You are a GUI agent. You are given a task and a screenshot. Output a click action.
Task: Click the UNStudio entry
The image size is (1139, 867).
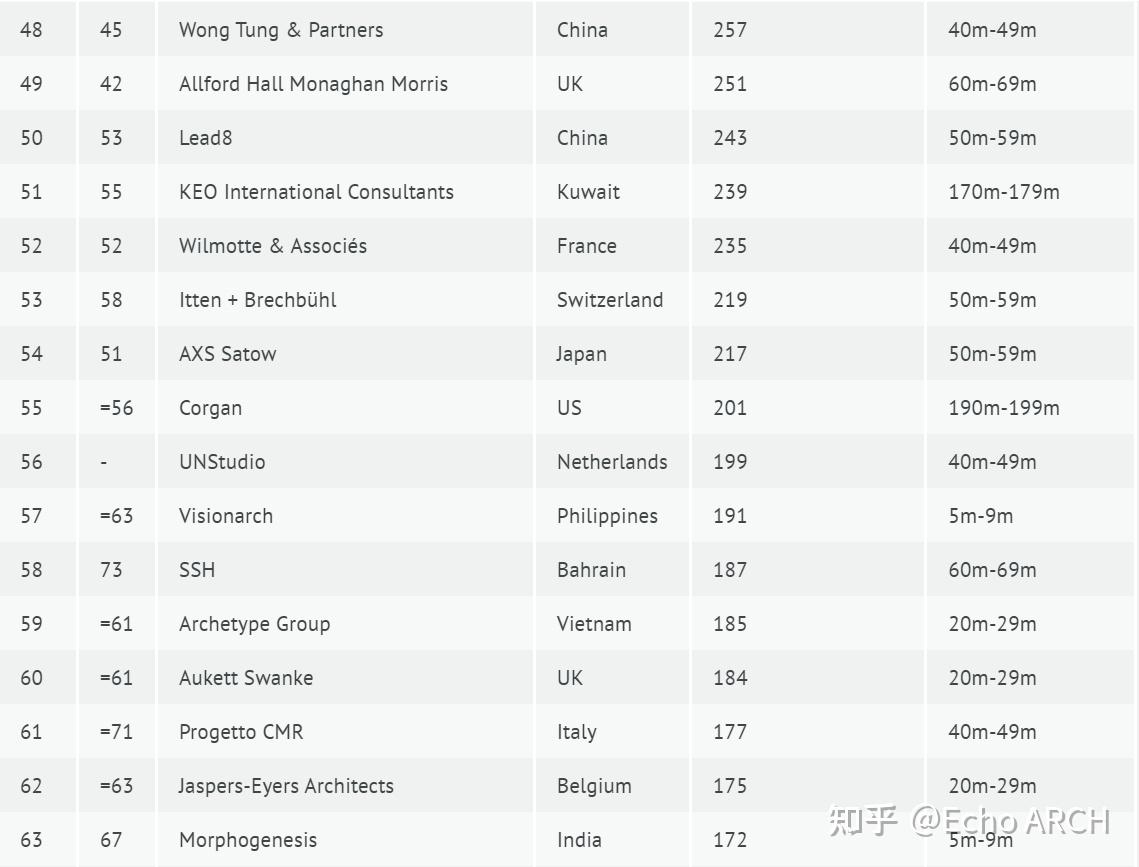tap(222, 462)
